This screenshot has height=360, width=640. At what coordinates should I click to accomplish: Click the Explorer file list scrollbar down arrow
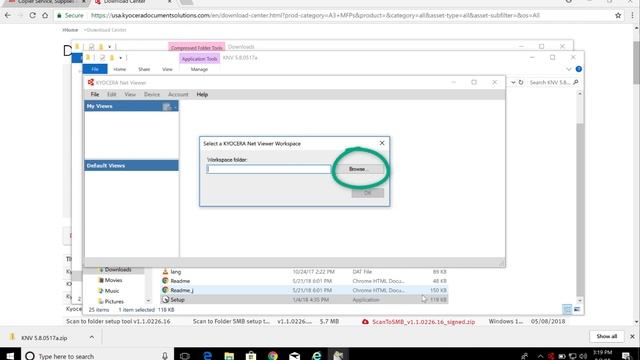(x=580, y=300)
